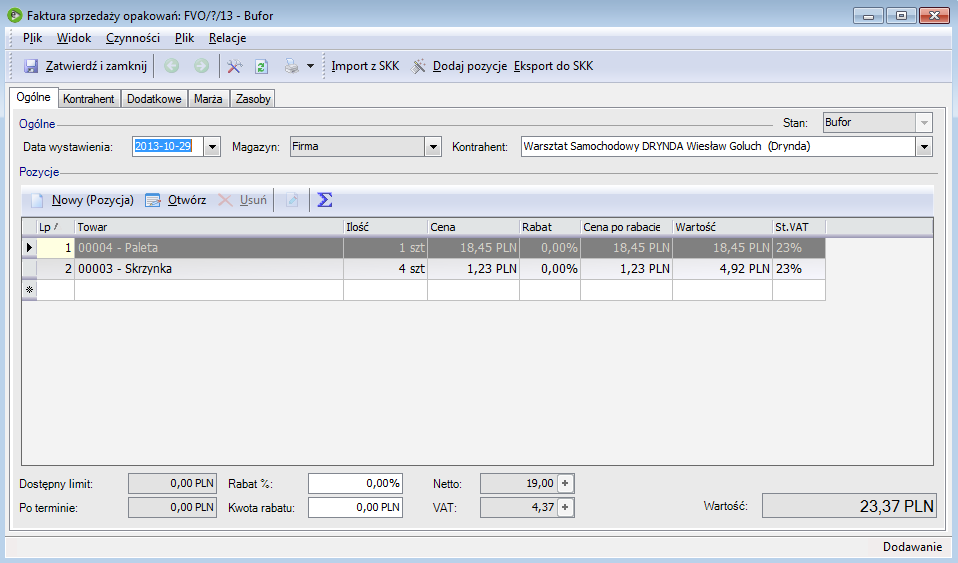Click plus button next to VAT
Viewport: 958px width, 563px height.
tap(565, 507)
